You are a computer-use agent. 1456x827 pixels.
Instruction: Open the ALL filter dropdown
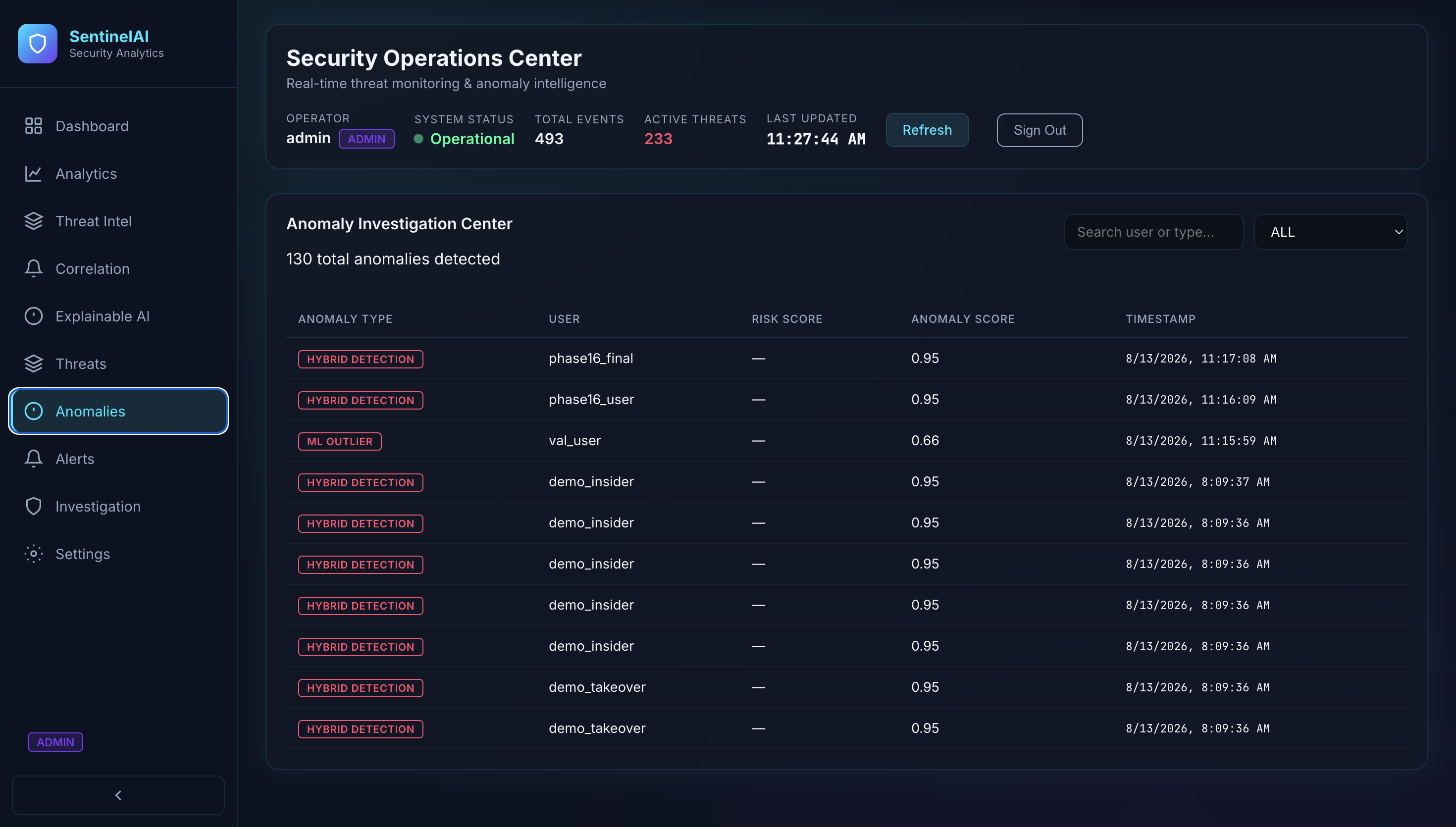[x=1331, y=232]
